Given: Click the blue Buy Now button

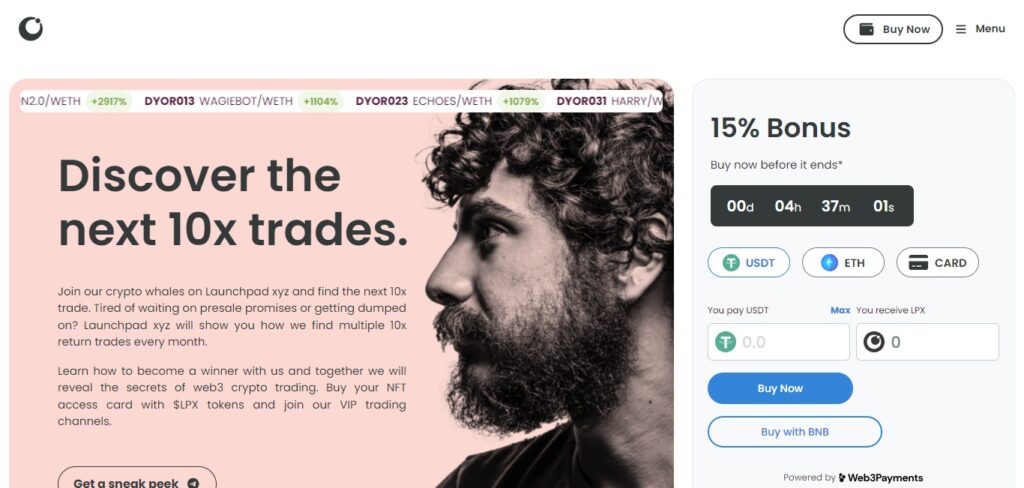Looking at the screenshot, I should 780,388.
